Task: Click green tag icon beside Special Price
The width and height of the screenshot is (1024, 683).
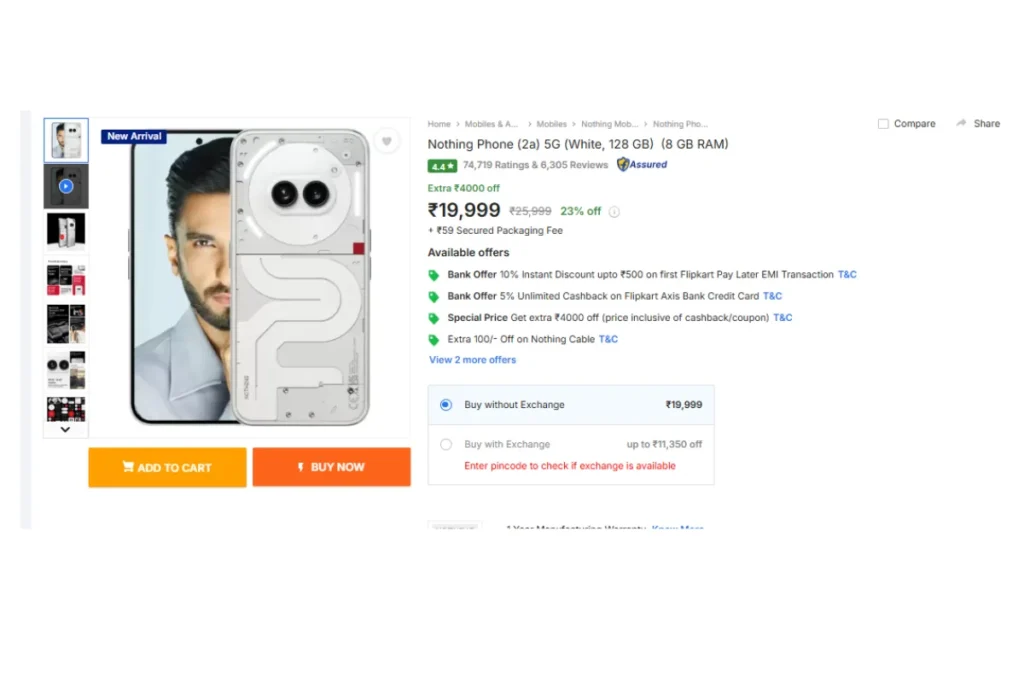Action: tap(434, 318)
